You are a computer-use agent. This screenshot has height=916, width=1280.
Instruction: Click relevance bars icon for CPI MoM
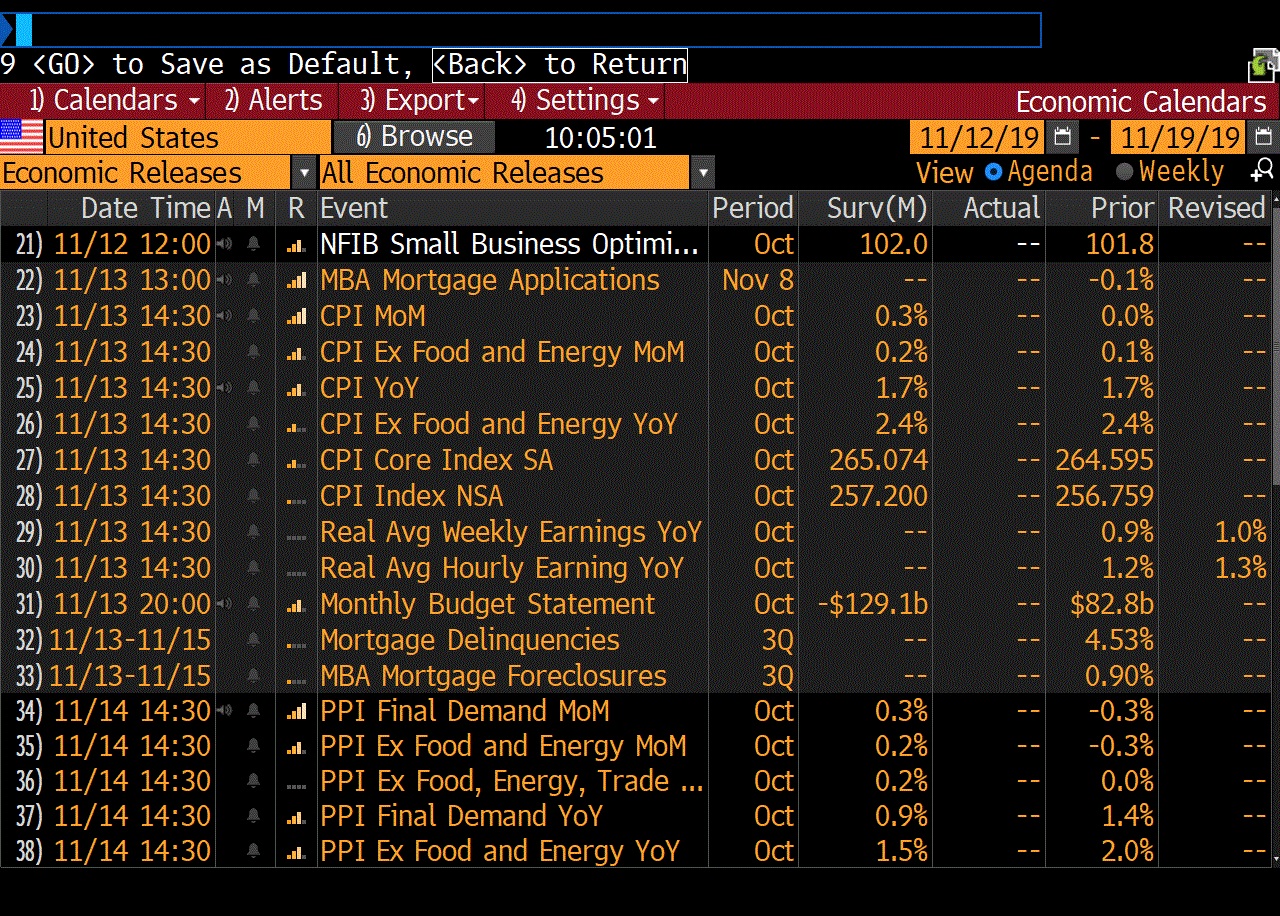coord(296,316)
